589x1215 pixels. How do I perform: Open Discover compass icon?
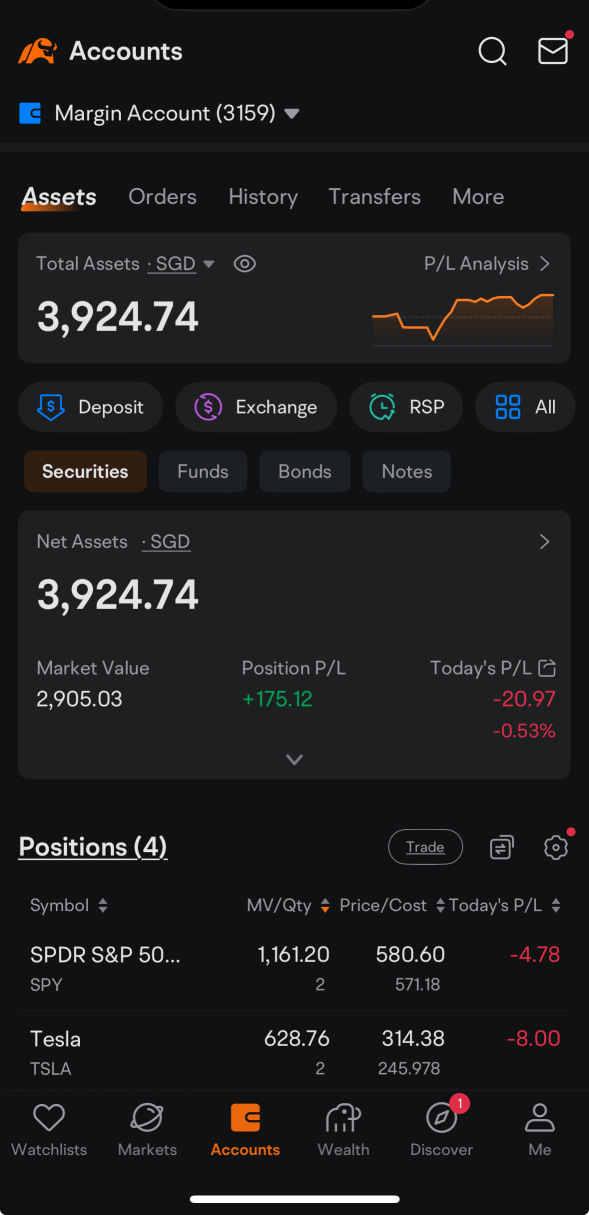point(441,1130)
